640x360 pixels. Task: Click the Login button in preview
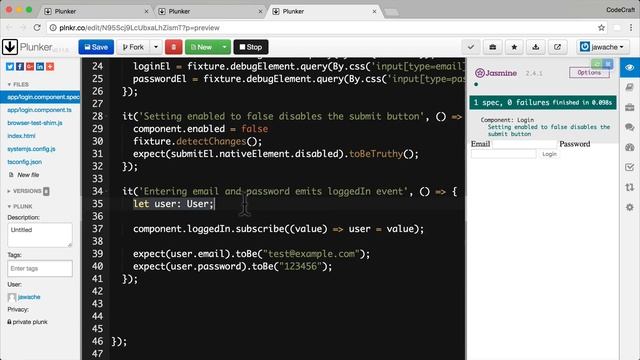pos(549,154)
